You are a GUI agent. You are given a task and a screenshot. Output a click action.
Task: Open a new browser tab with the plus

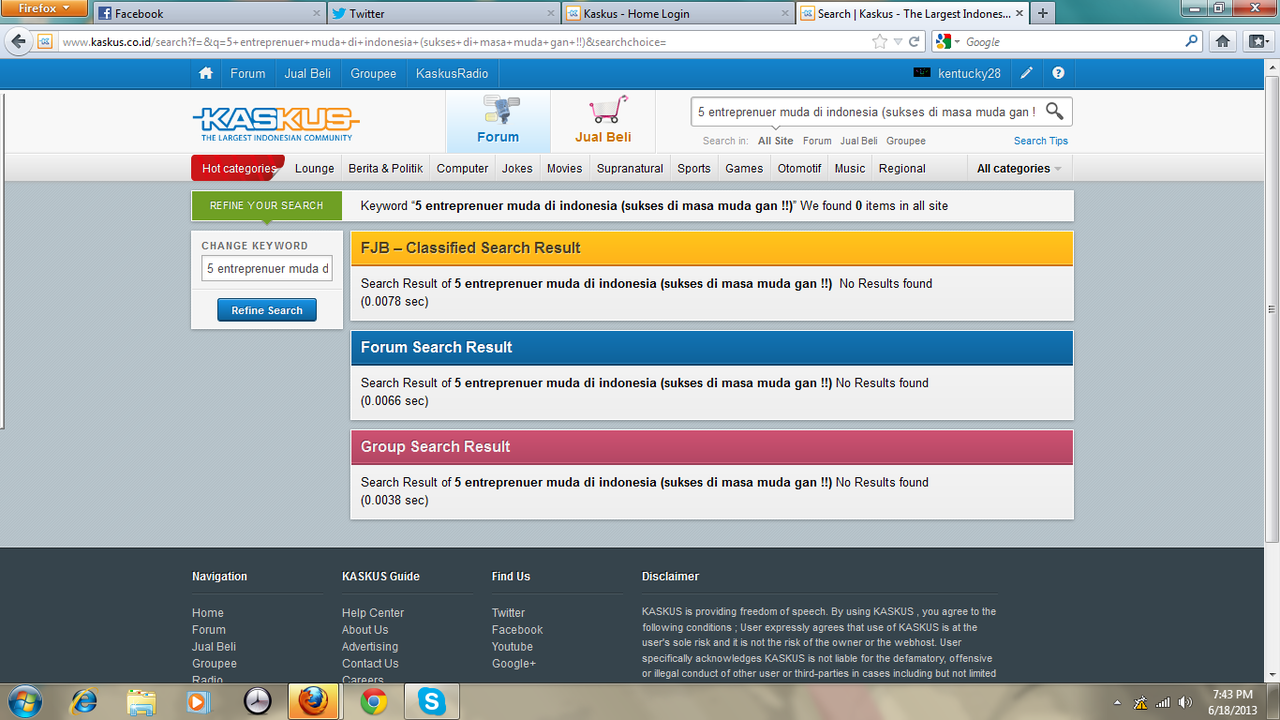[1042, 13]
